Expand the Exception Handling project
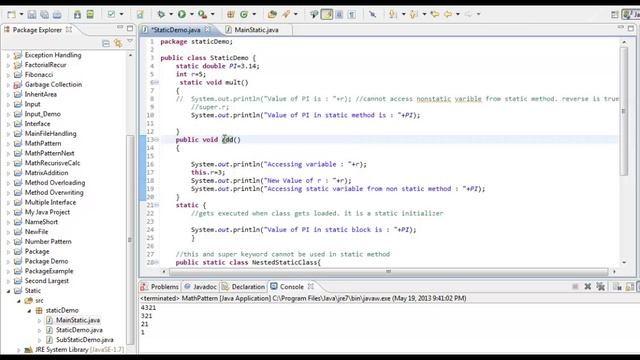This screenshot has width=640, height=360. coord(8,55)
